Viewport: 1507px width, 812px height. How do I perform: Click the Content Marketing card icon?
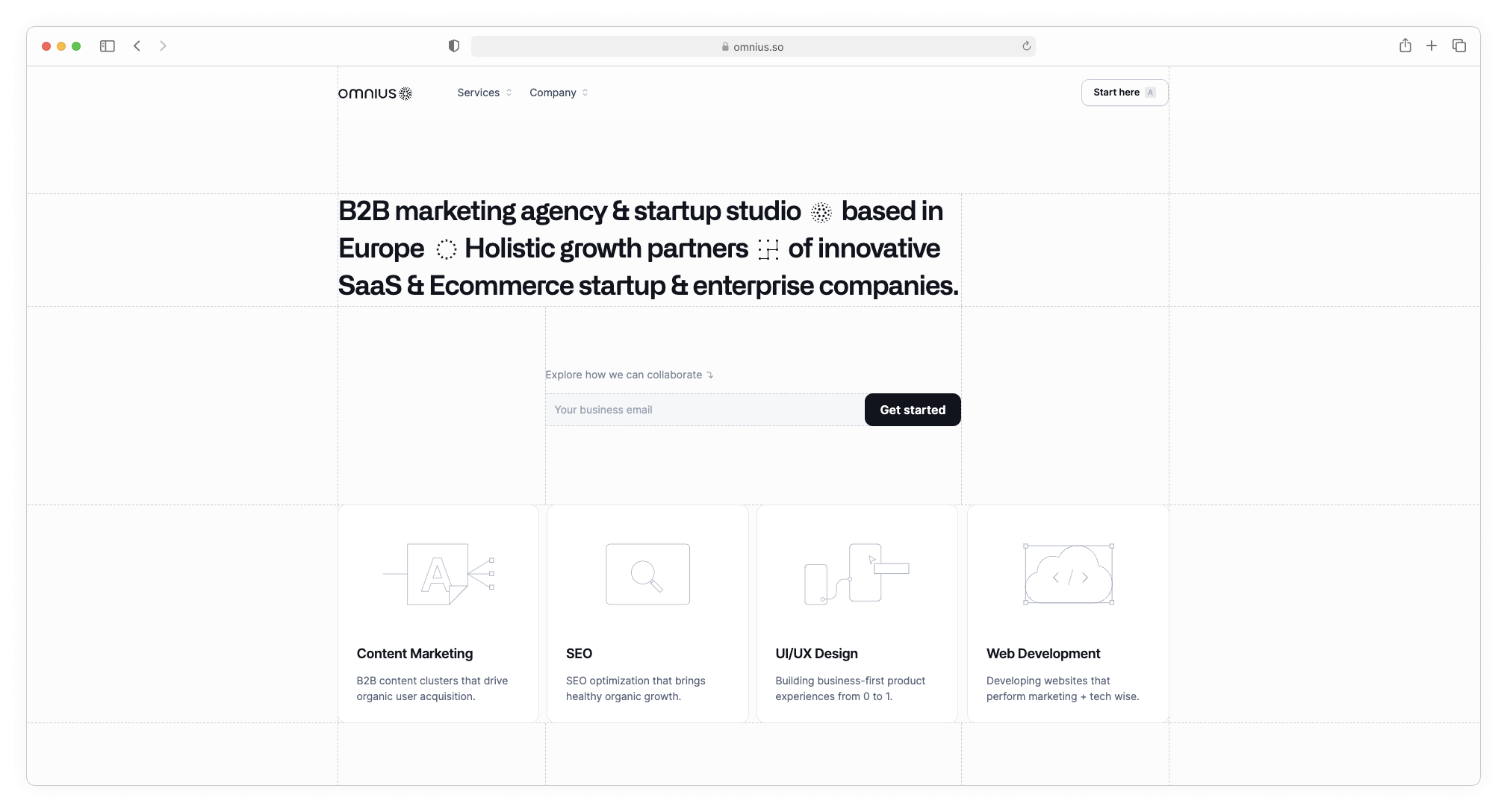point(438,574)
